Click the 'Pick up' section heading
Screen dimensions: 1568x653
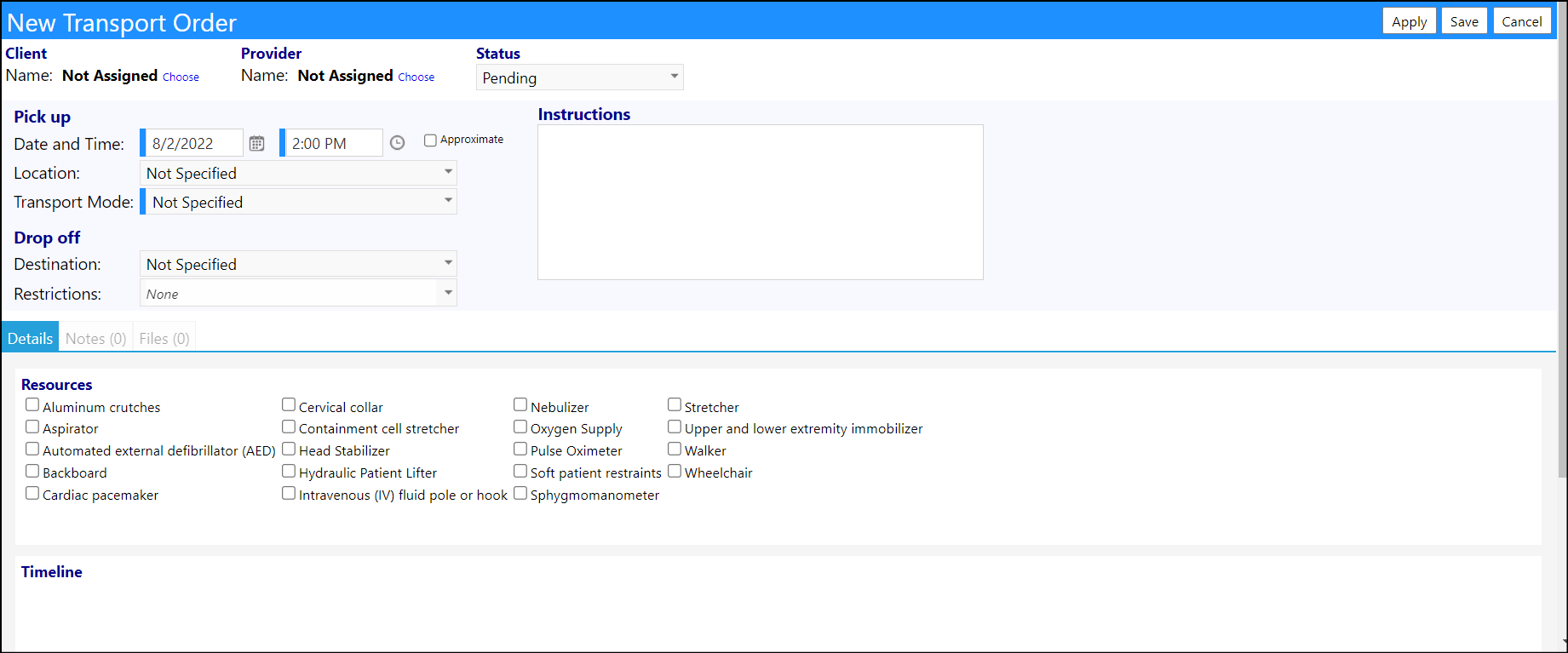coord(42,117)
